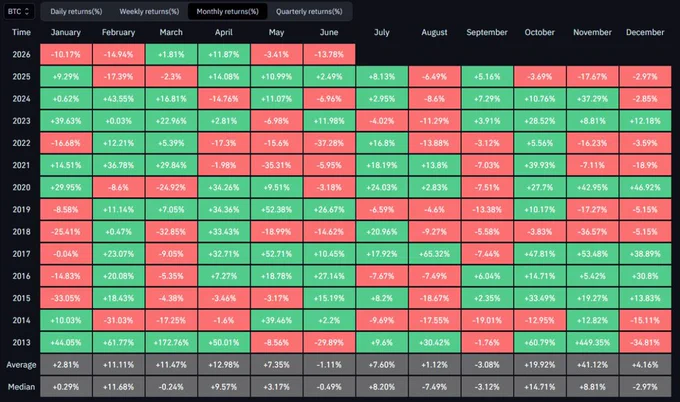Click the February column header
The image size is (680, 402).
coord(118,32)
